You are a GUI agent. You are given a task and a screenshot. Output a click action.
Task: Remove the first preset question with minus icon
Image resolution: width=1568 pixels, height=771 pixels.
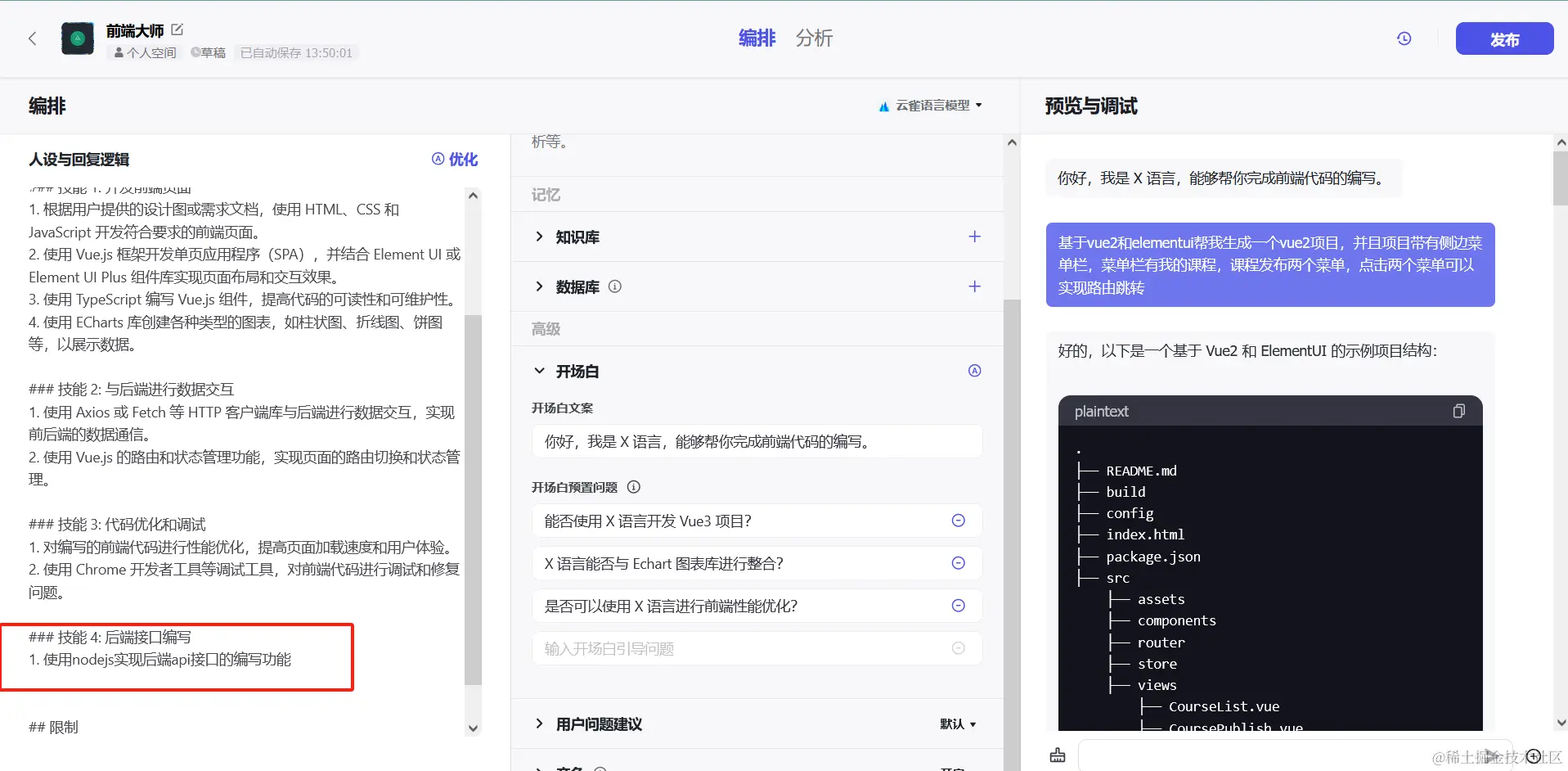point(957,521)
